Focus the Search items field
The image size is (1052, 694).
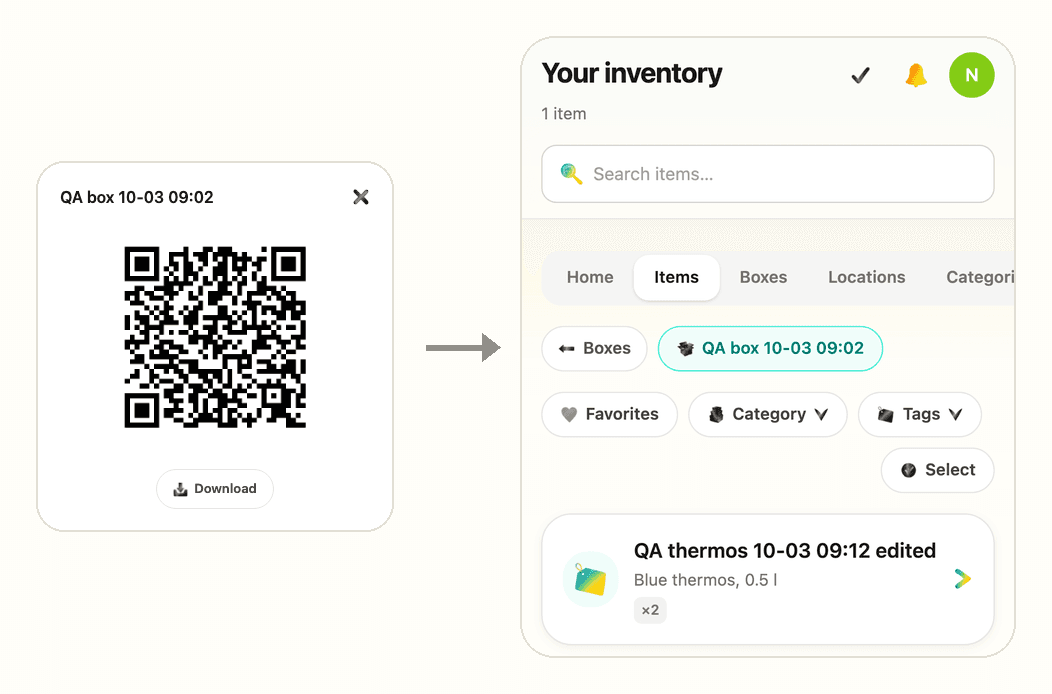768,174
